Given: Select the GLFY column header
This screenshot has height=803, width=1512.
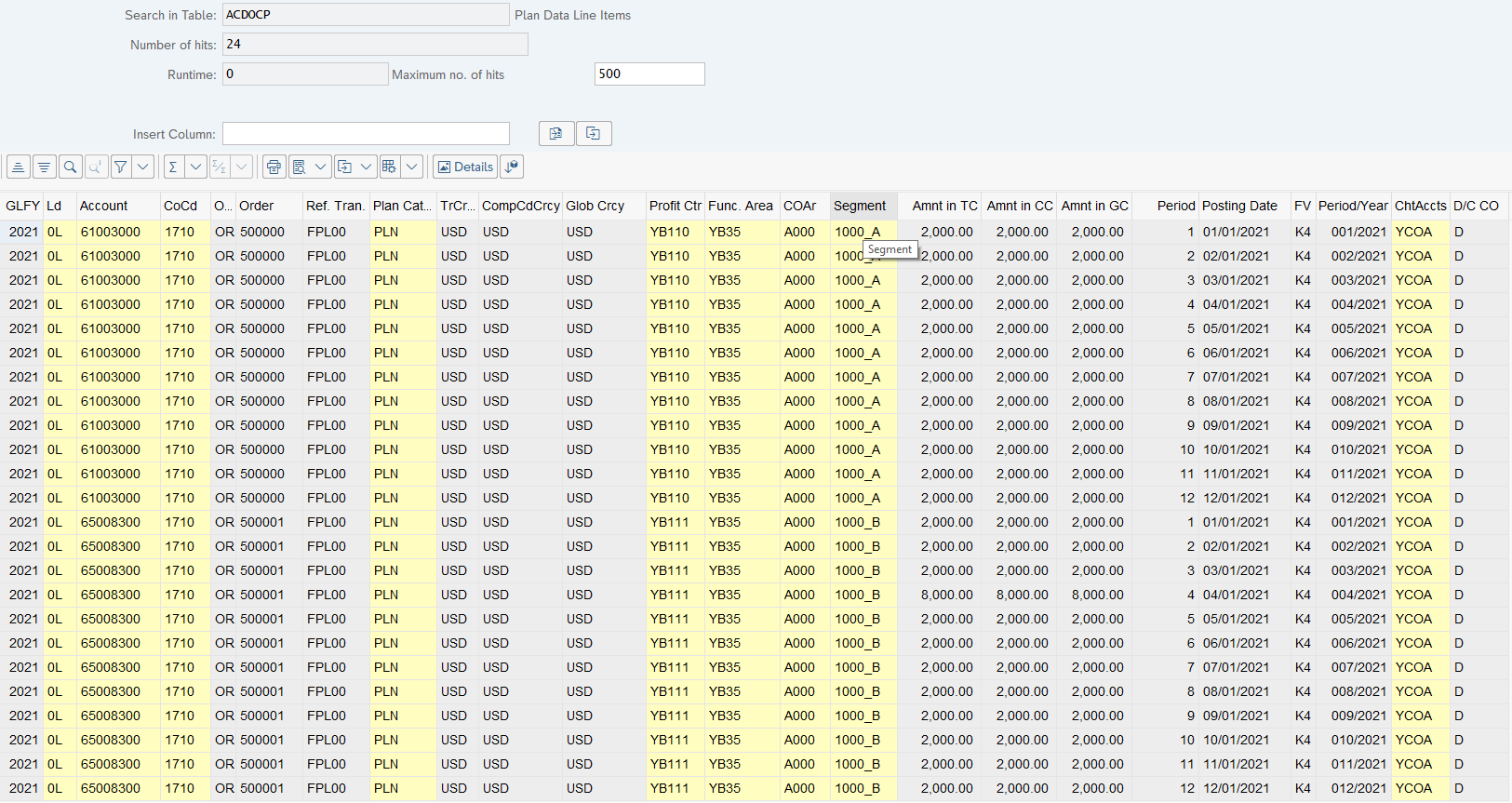Looking at the screenshot, I should (x=22, y=206).
